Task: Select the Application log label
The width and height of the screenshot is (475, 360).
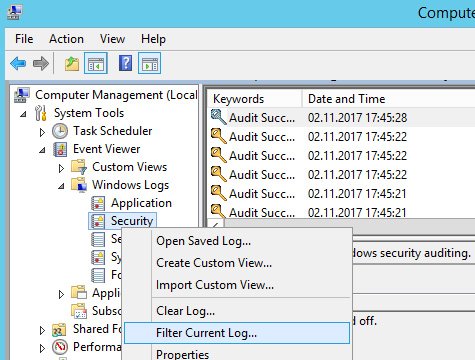Action: pyautogui.click(x=141, y=203)
